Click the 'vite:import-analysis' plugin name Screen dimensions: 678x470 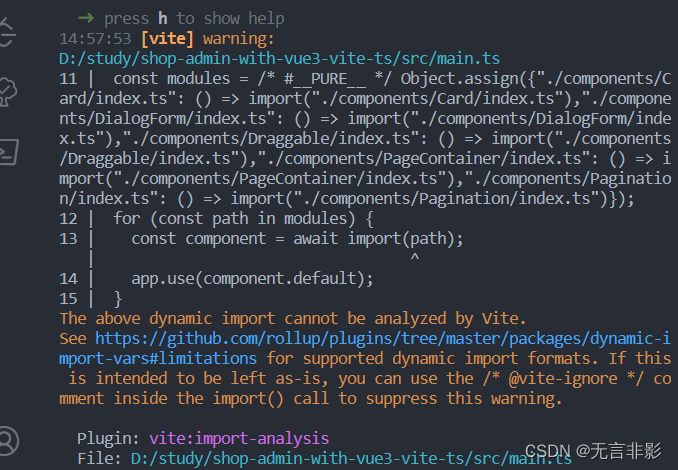click(x=239, y=438)
